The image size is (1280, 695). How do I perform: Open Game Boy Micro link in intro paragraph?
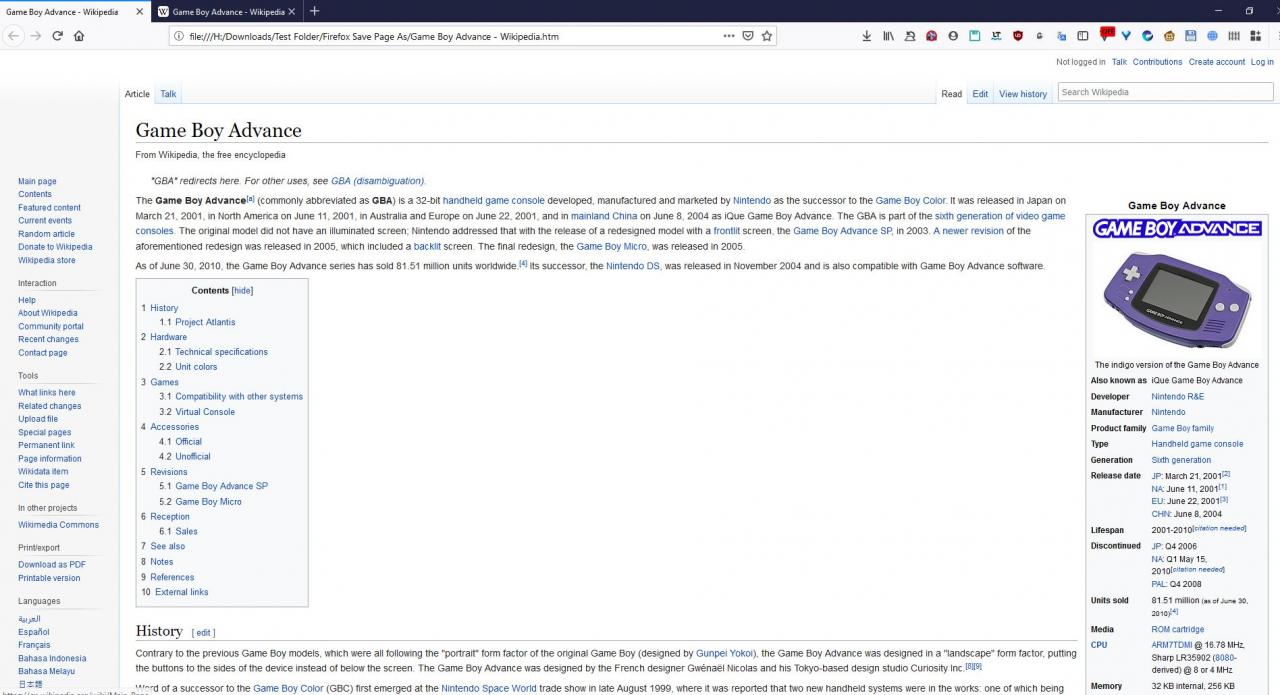tap(612, 246)
